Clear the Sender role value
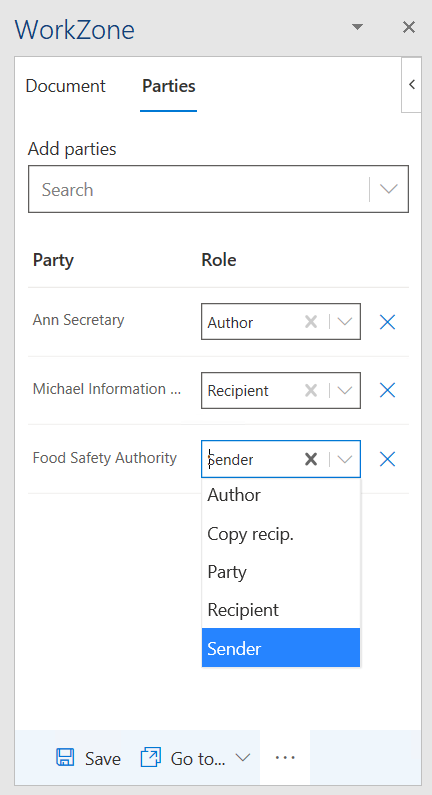Screen dimensions: 432x795 click(311, 459)
